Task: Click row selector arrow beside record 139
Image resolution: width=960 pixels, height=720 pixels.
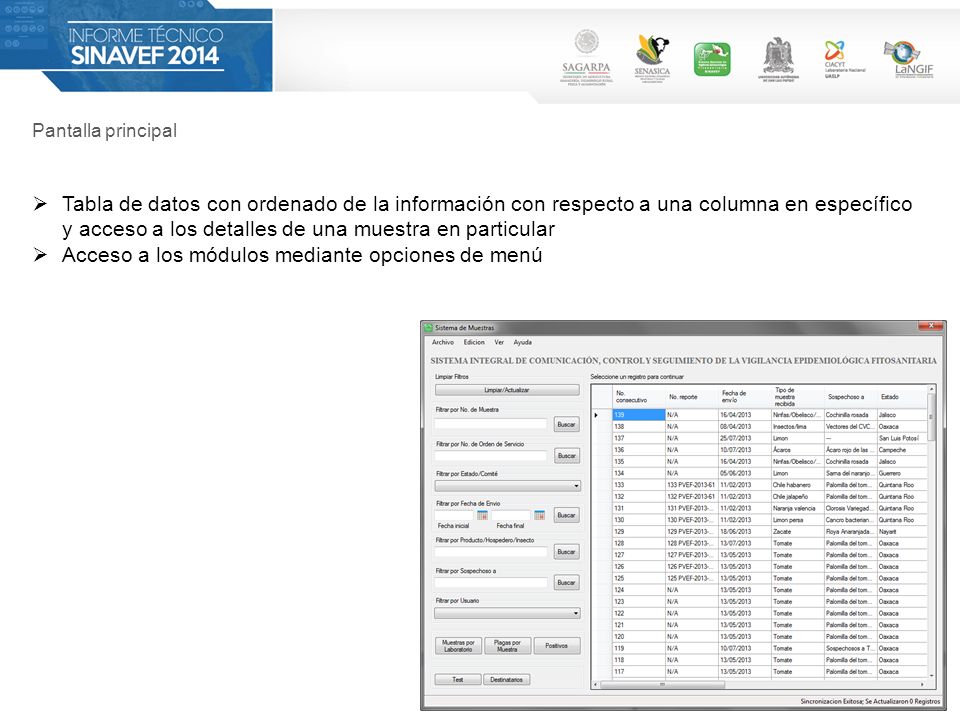Action: 596,415
